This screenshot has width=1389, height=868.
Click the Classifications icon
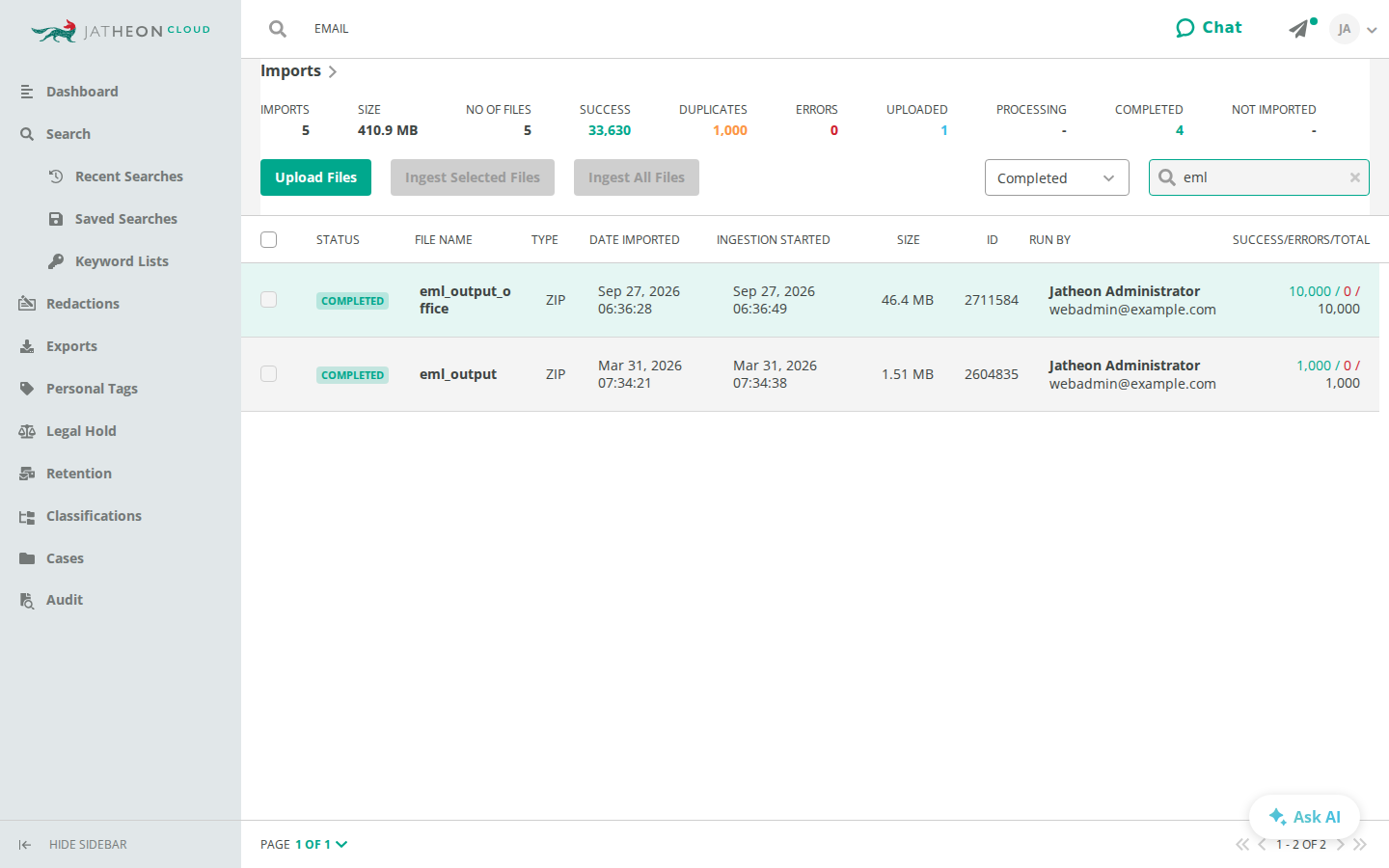[x=27, y=516]
